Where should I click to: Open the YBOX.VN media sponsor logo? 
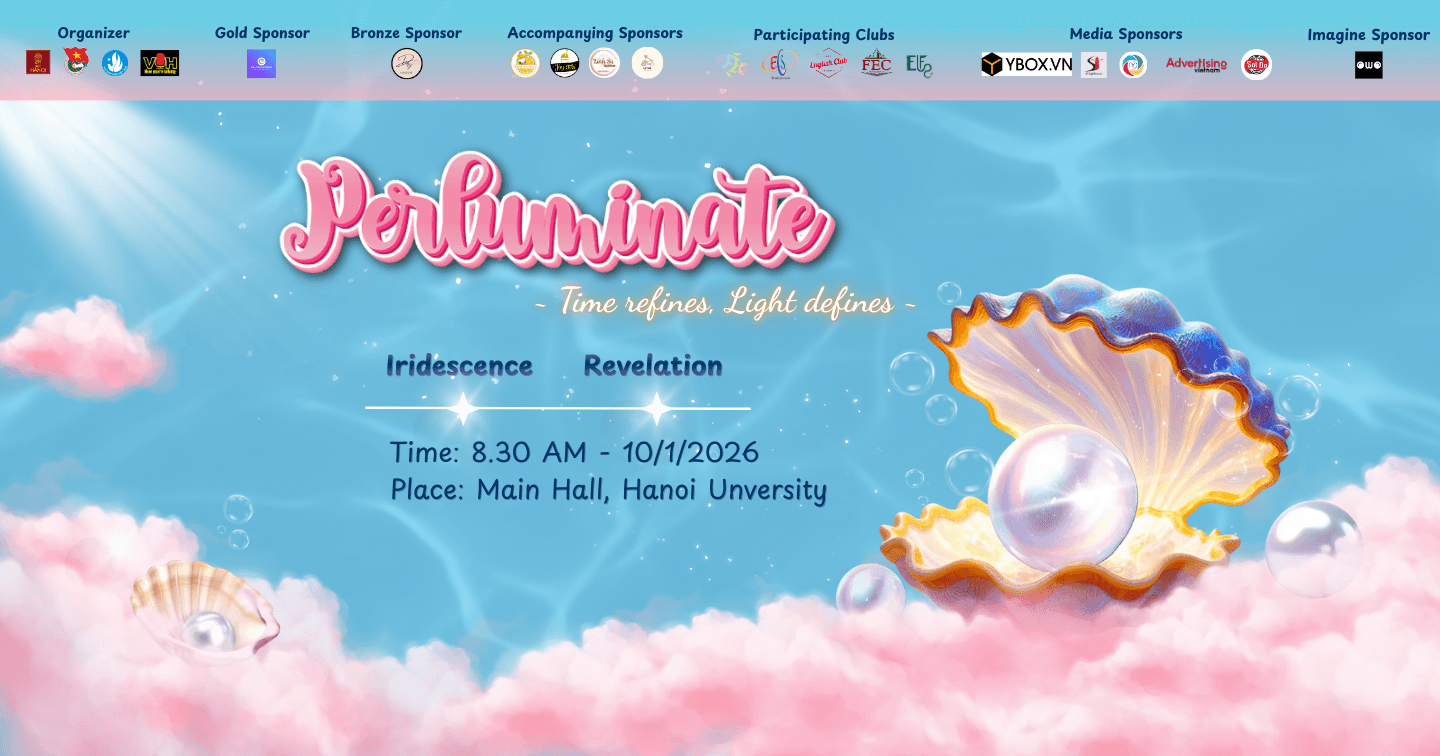point(1026,65)
